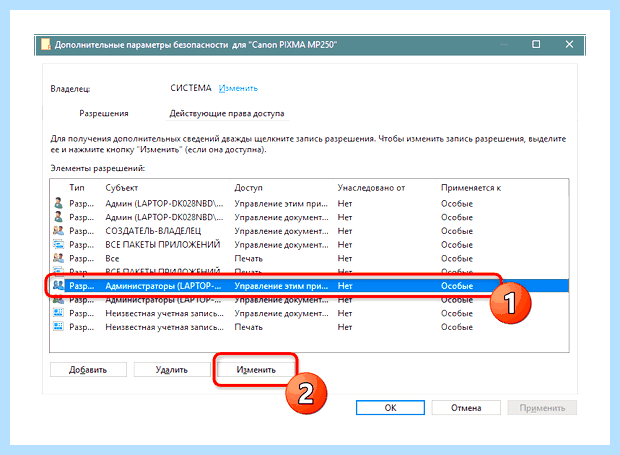Click "Особые" in the "Все" row
Image resolution: width=620 pixels, height=455 pixels.
[457, 258]
